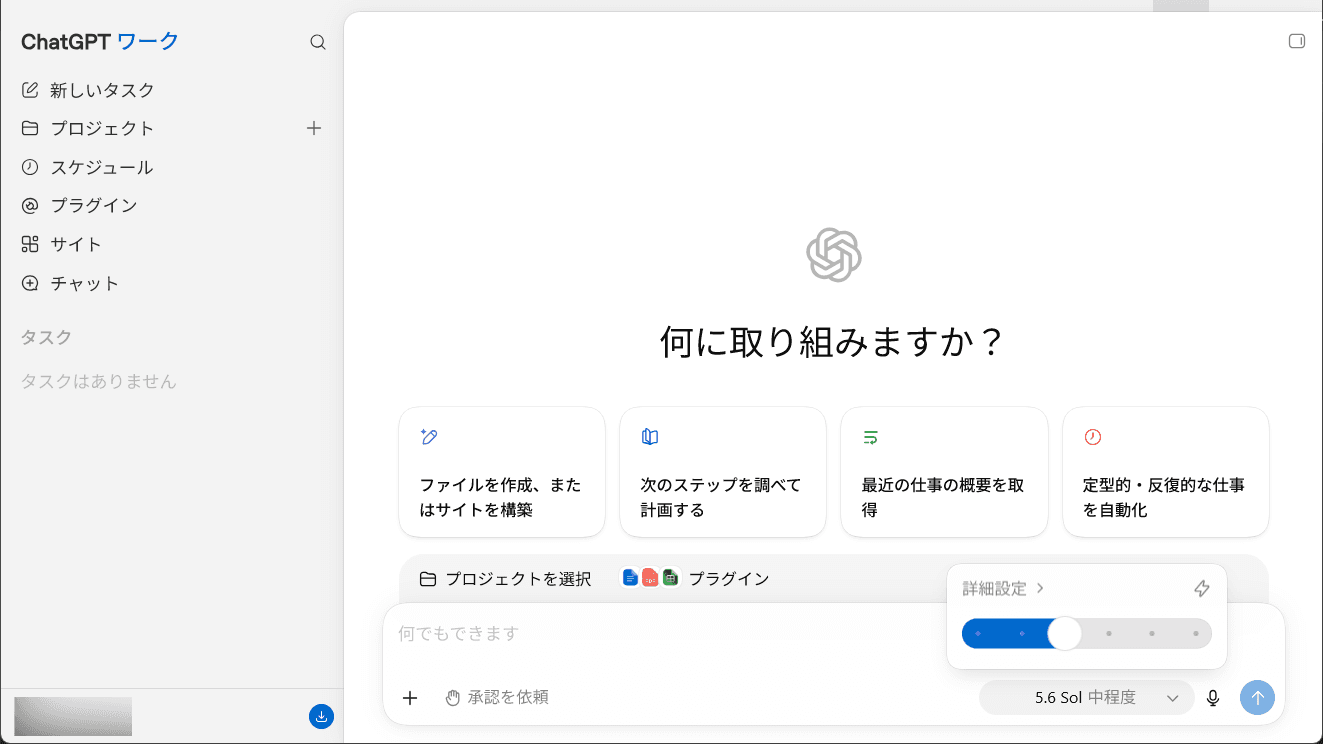This screenshot has height=744, width=1323.
Task: Expand 詳細設定 in the popup
Action: tap(1003, 589)
